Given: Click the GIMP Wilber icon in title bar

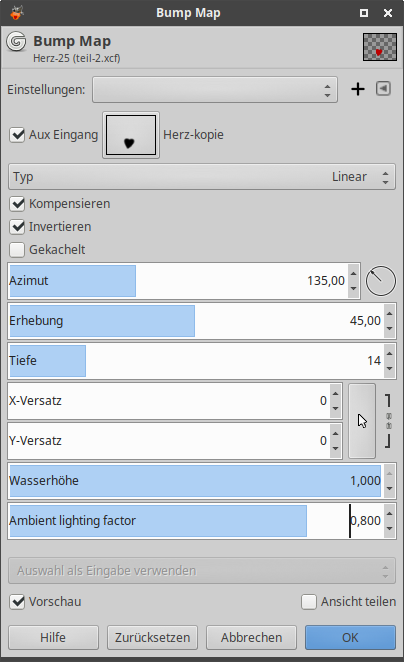Looking at the screenshot, I should (16, 13).
